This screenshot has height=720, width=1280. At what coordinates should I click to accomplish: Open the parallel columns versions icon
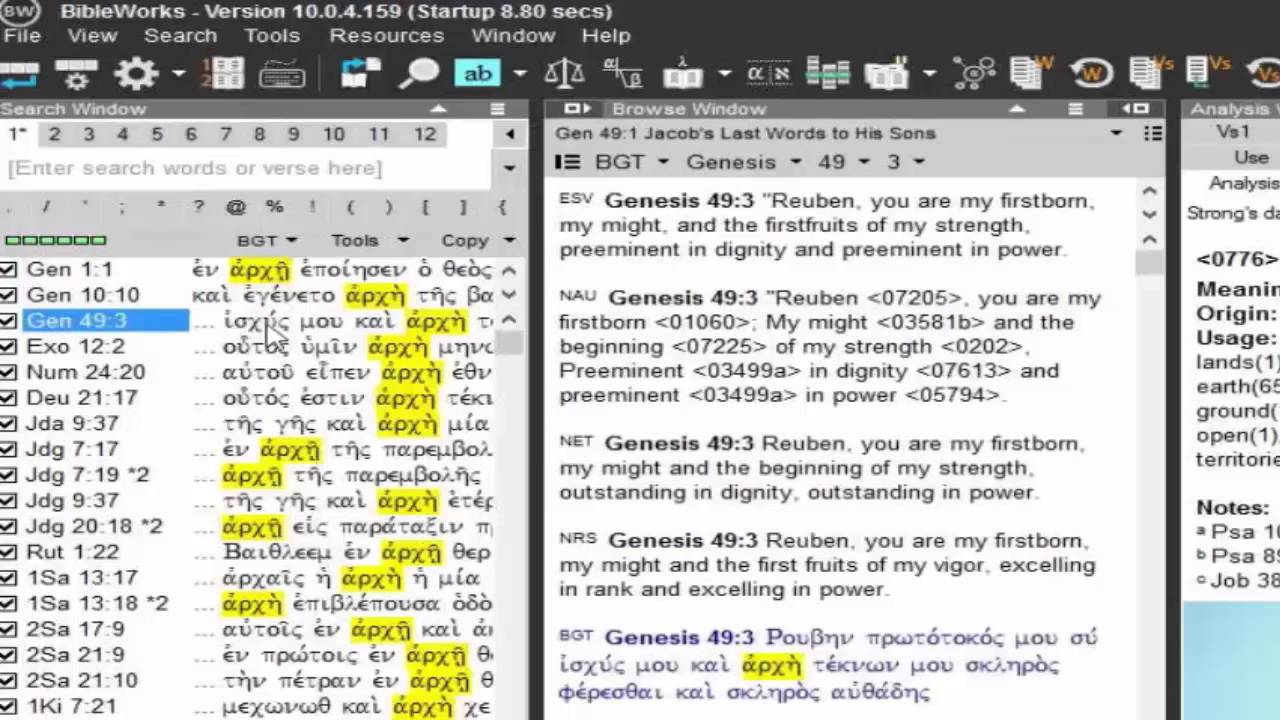coord(827,73)
